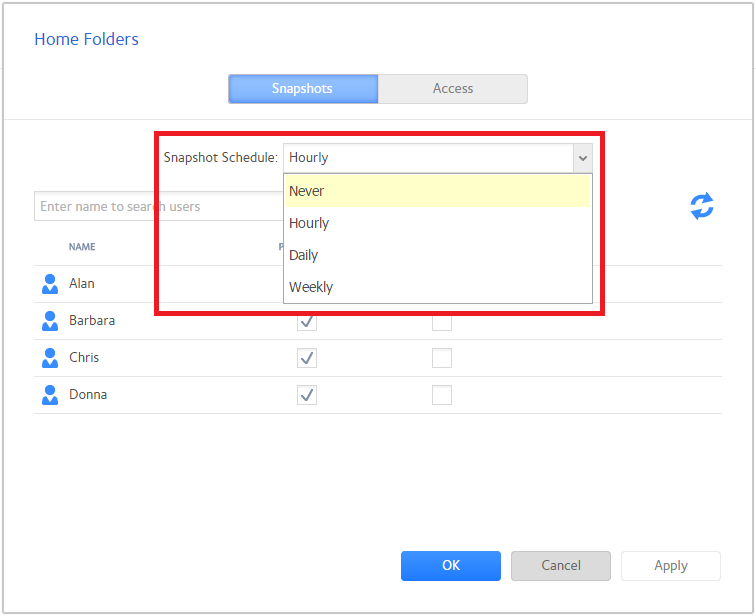The width and height of the screenshot is (756, 616).
Task: Click the Home Folders title
Action: [x=86, y=40]
